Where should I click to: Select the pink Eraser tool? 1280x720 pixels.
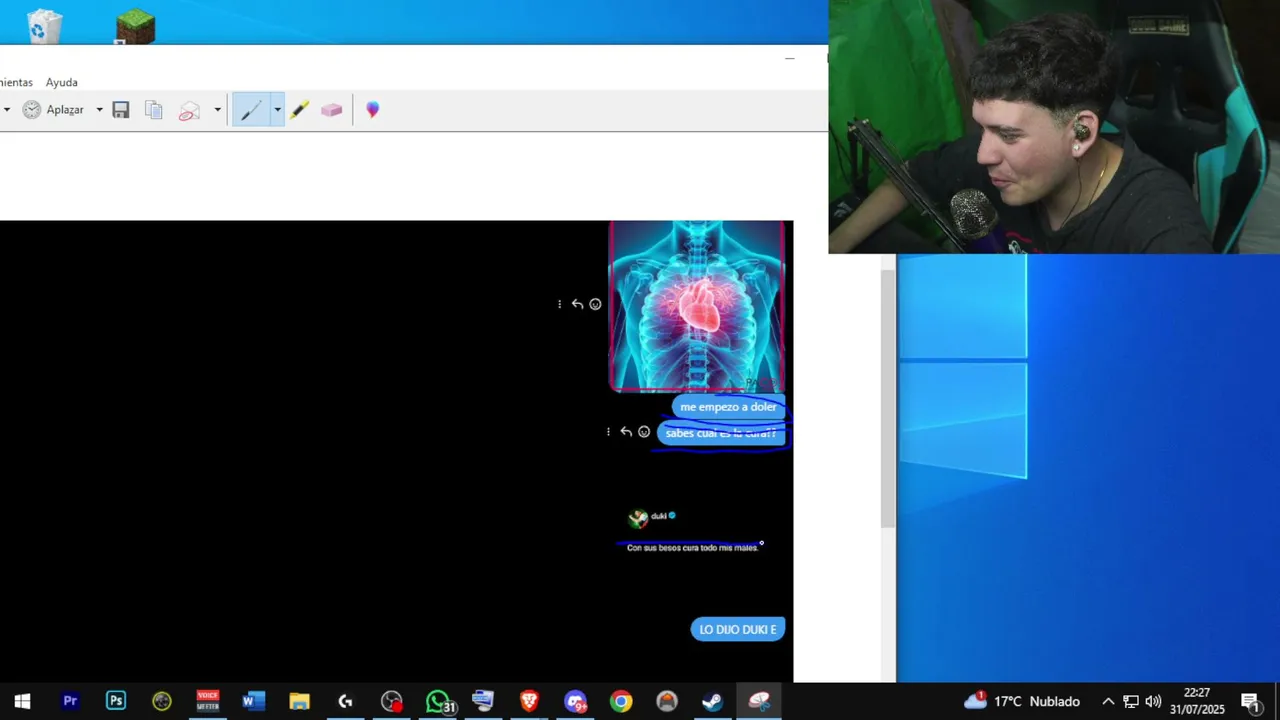pos(332,110)
